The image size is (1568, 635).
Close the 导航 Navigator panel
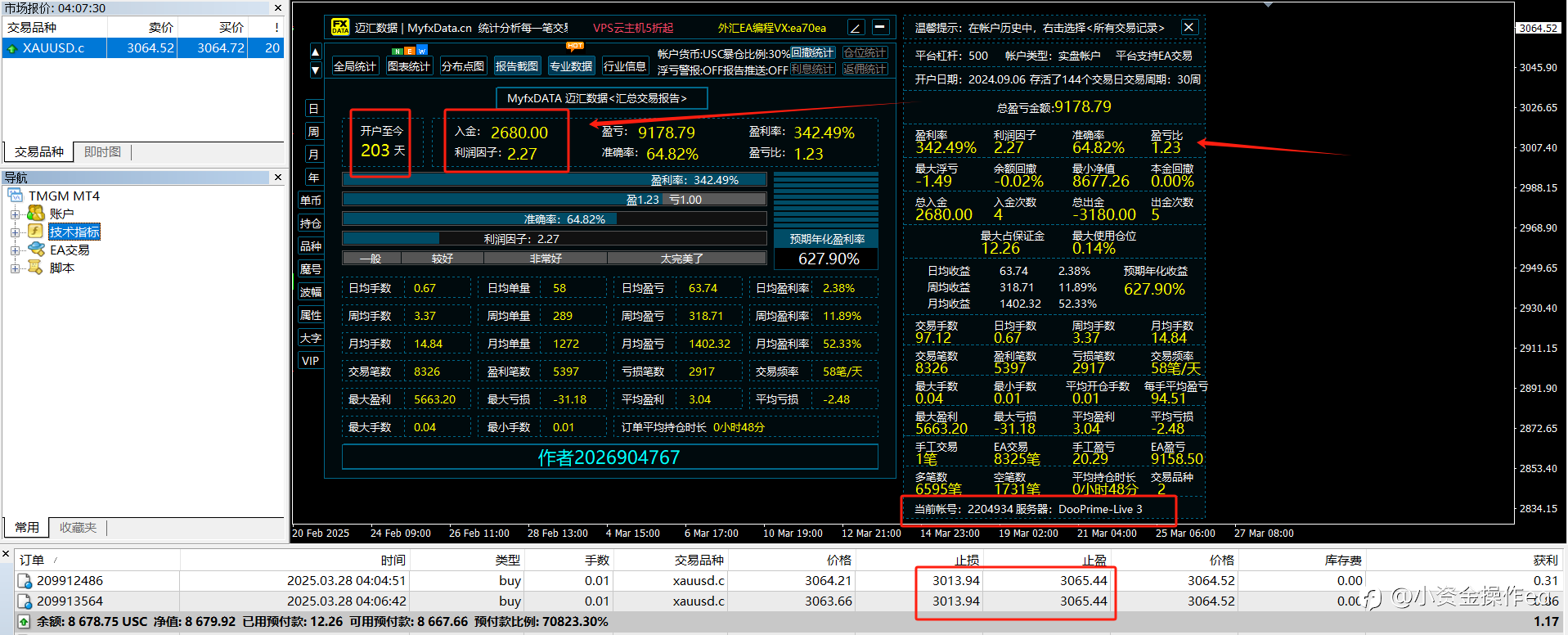click(x=278, y=178)
